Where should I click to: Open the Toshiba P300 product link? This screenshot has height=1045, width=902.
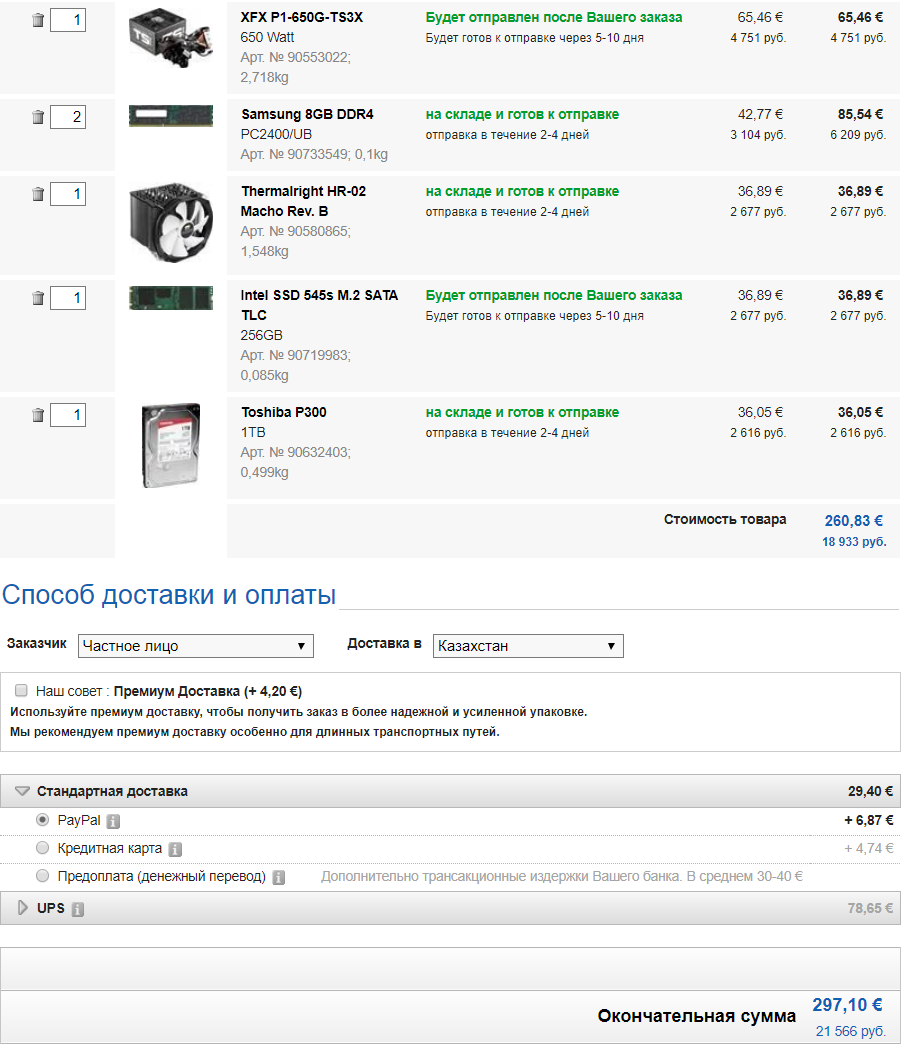click(284, 412)
